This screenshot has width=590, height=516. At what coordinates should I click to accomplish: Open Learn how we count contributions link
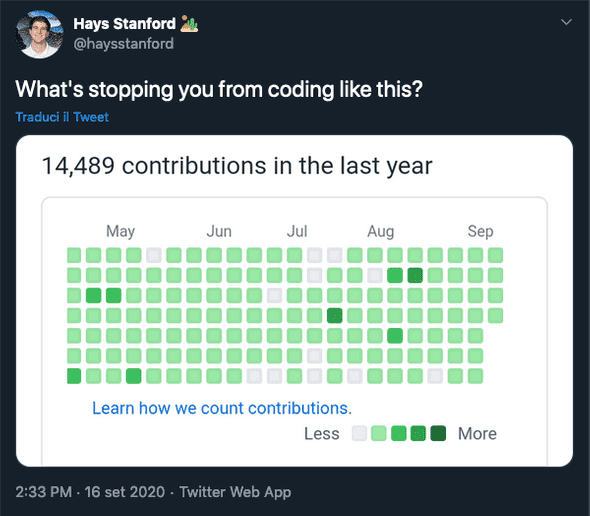pos(222,408)
